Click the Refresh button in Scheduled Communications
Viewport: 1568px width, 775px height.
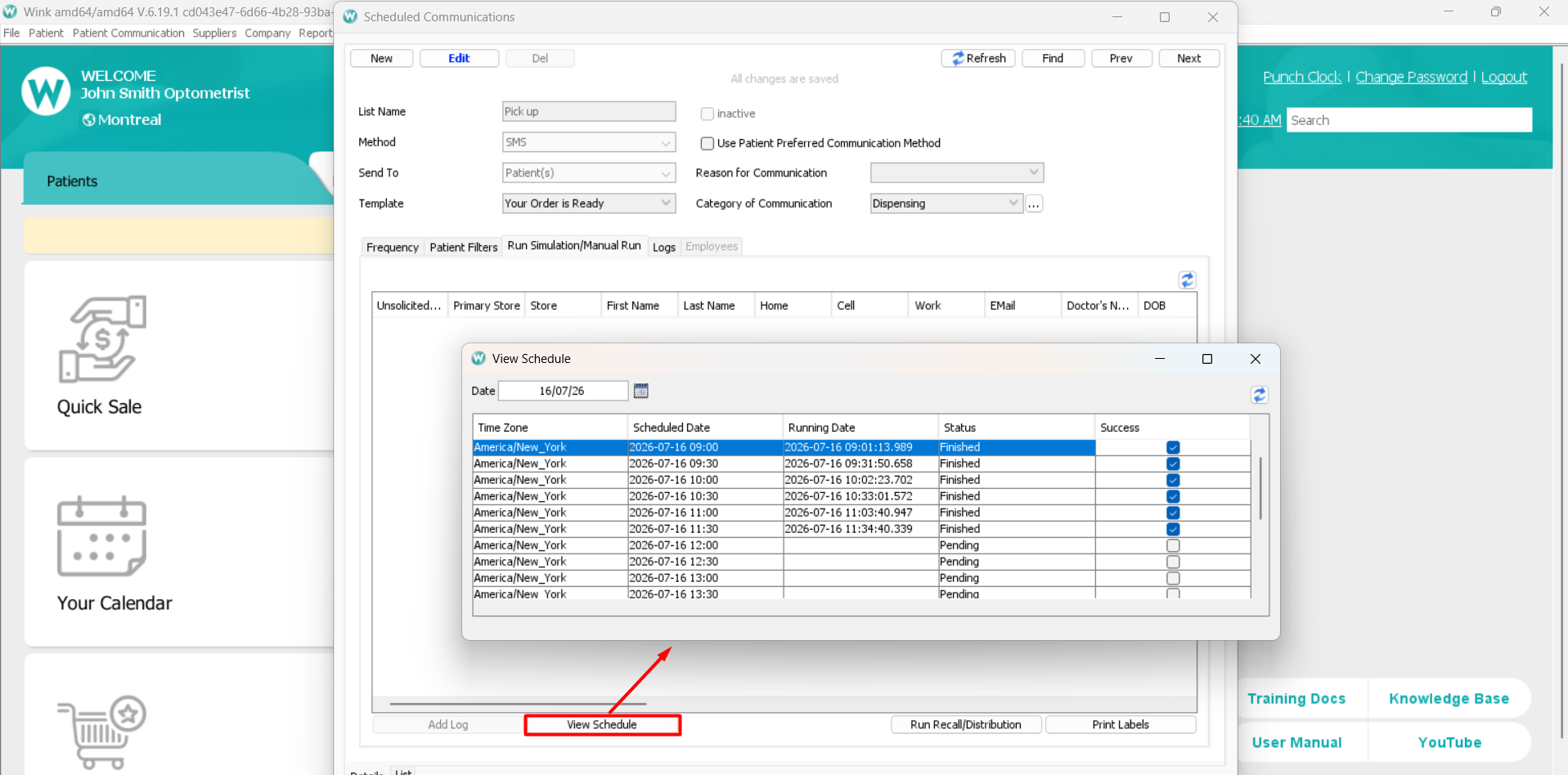point(979,58)
